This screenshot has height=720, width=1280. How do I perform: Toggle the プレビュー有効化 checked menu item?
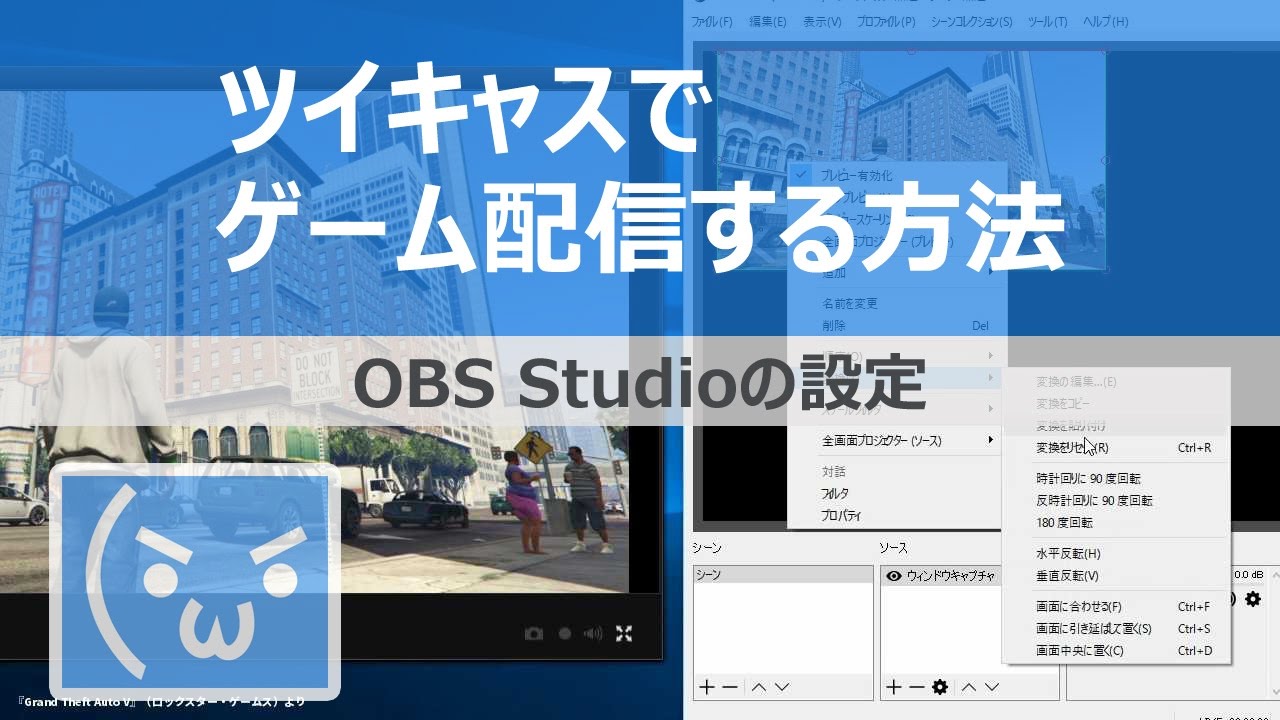(x=896, y=175)
